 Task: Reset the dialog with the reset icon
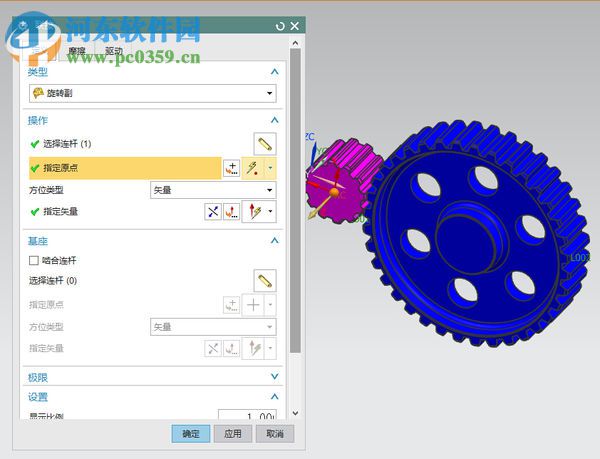point(280,26)
